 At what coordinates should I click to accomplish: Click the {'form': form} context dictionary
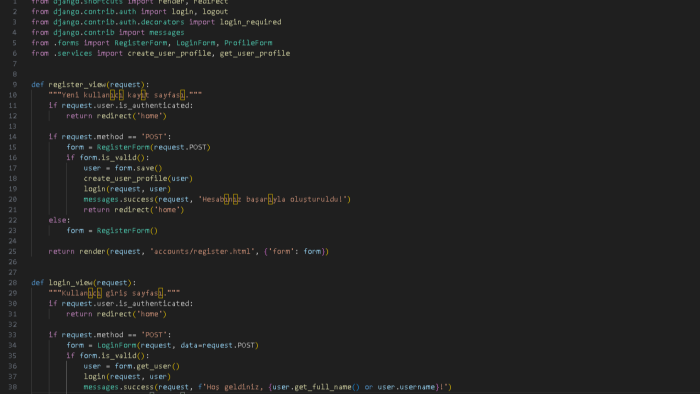[x=296, y=252]
